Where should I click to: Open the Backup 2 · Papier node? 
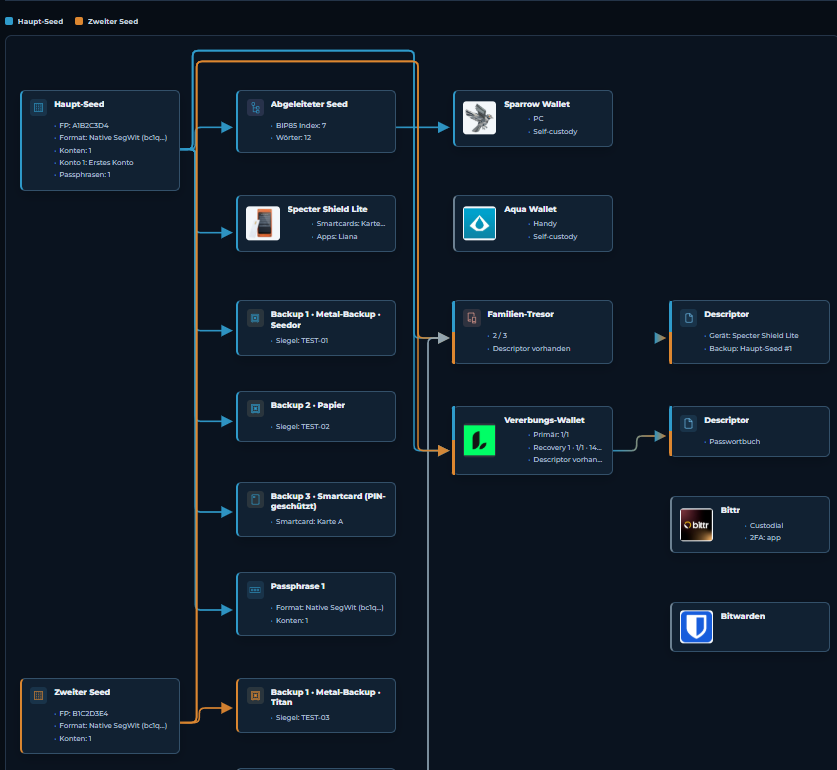(316, 417)
